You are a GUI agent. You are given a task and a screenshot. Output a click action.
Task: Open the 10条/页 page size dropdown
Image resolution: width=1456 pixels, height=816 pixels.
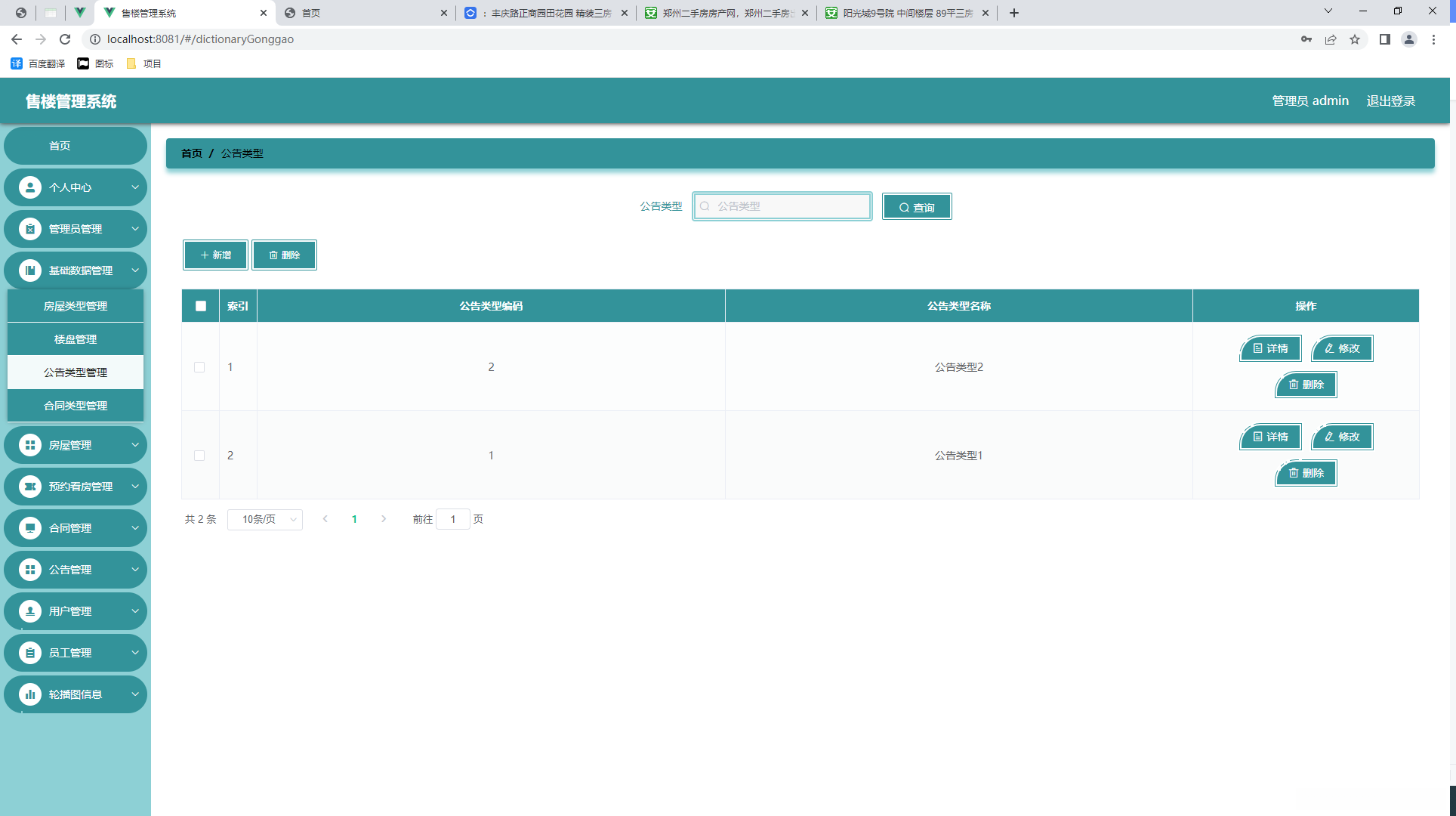point(265,519)
